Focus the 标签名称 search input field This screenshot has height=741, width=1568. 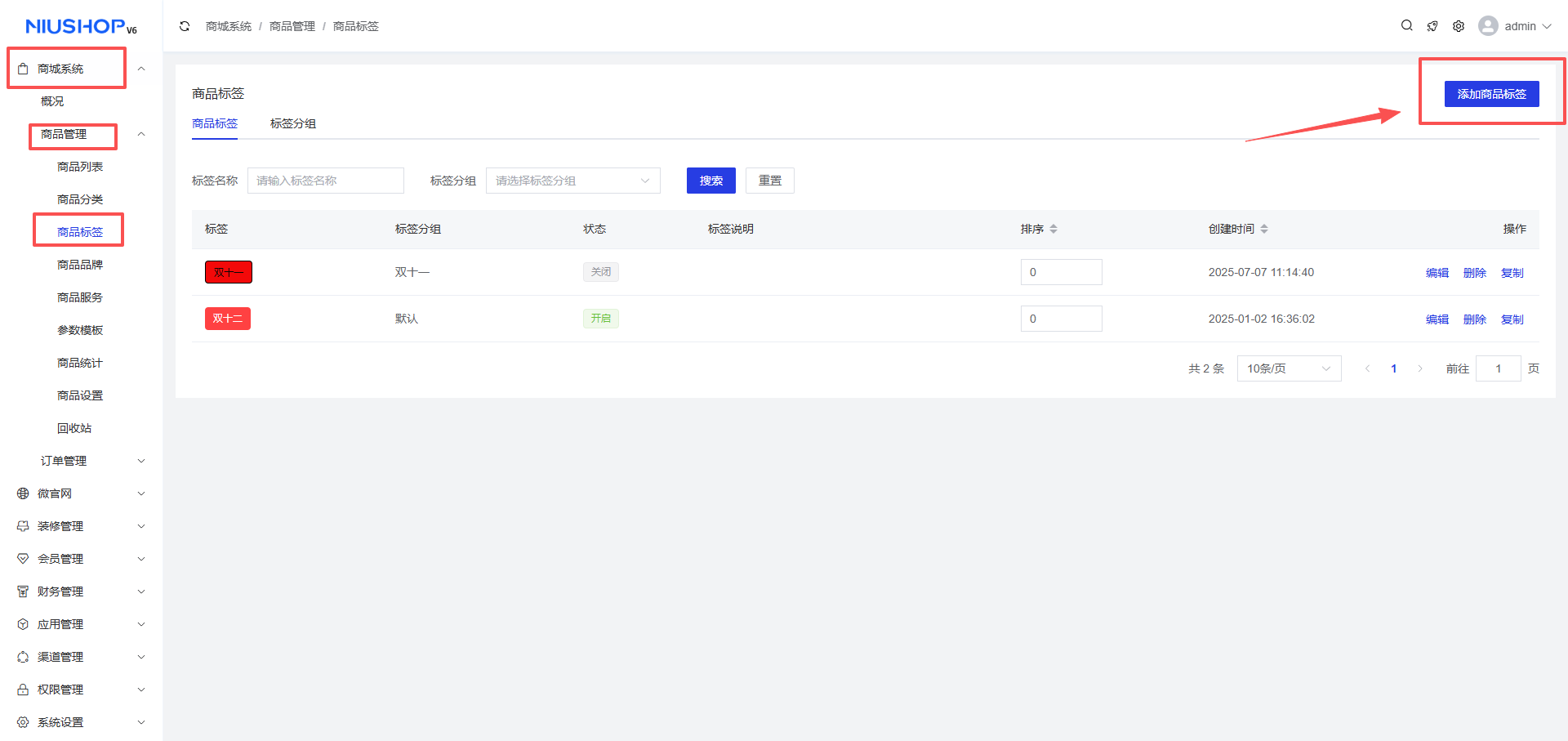325,181
